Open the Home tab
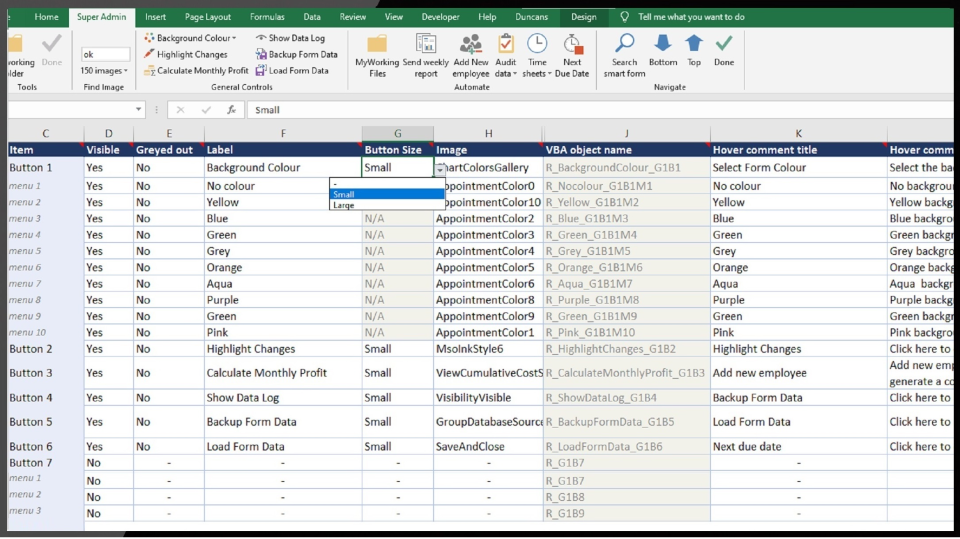Screen dimensions: 960x539 point(47,17)
